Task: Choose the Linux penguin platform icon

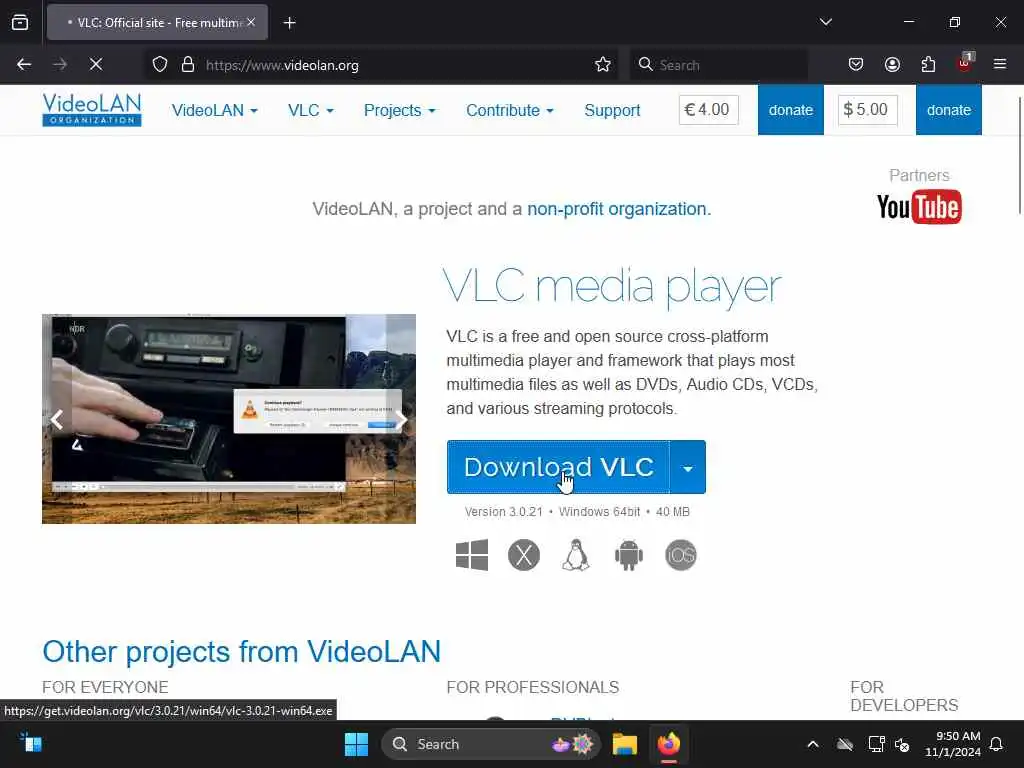Action: coord(576,555)
